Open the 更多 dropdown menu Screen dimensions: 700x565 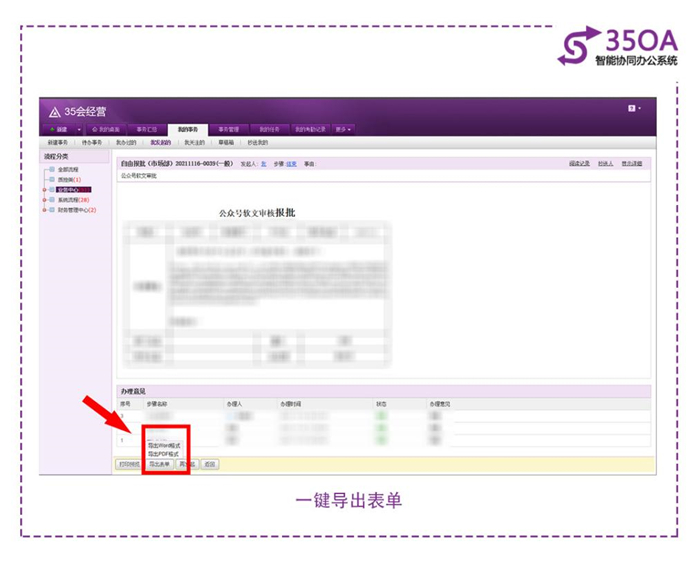coord(343,130)
